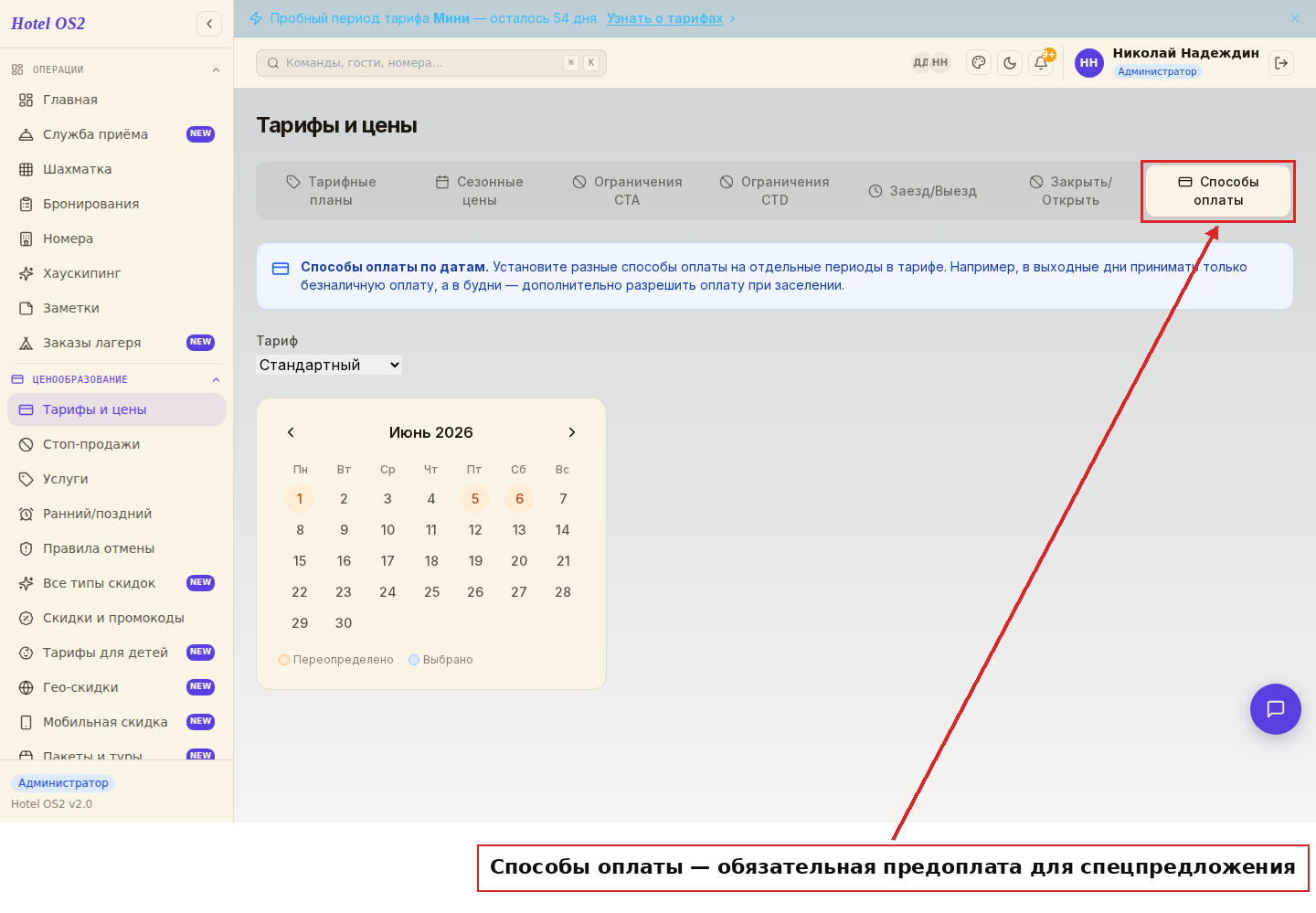Open the Номера section

(x=116, y=239)
